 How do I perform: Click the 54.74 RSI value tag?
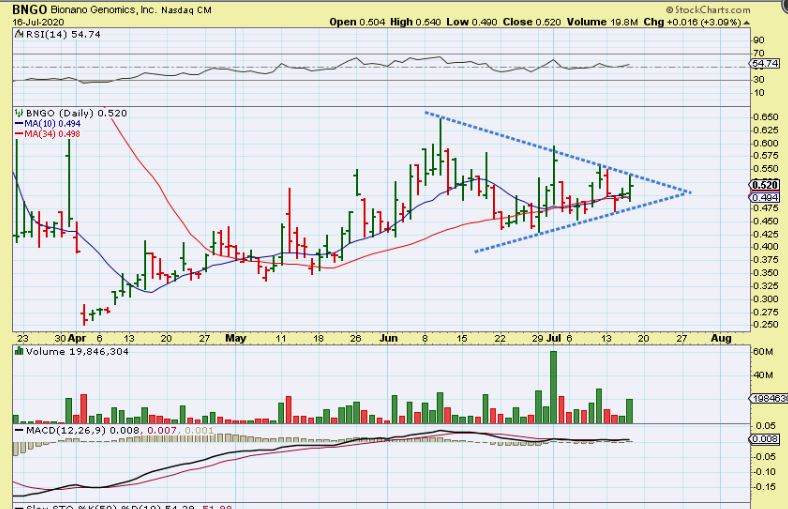tap(765, 63)
